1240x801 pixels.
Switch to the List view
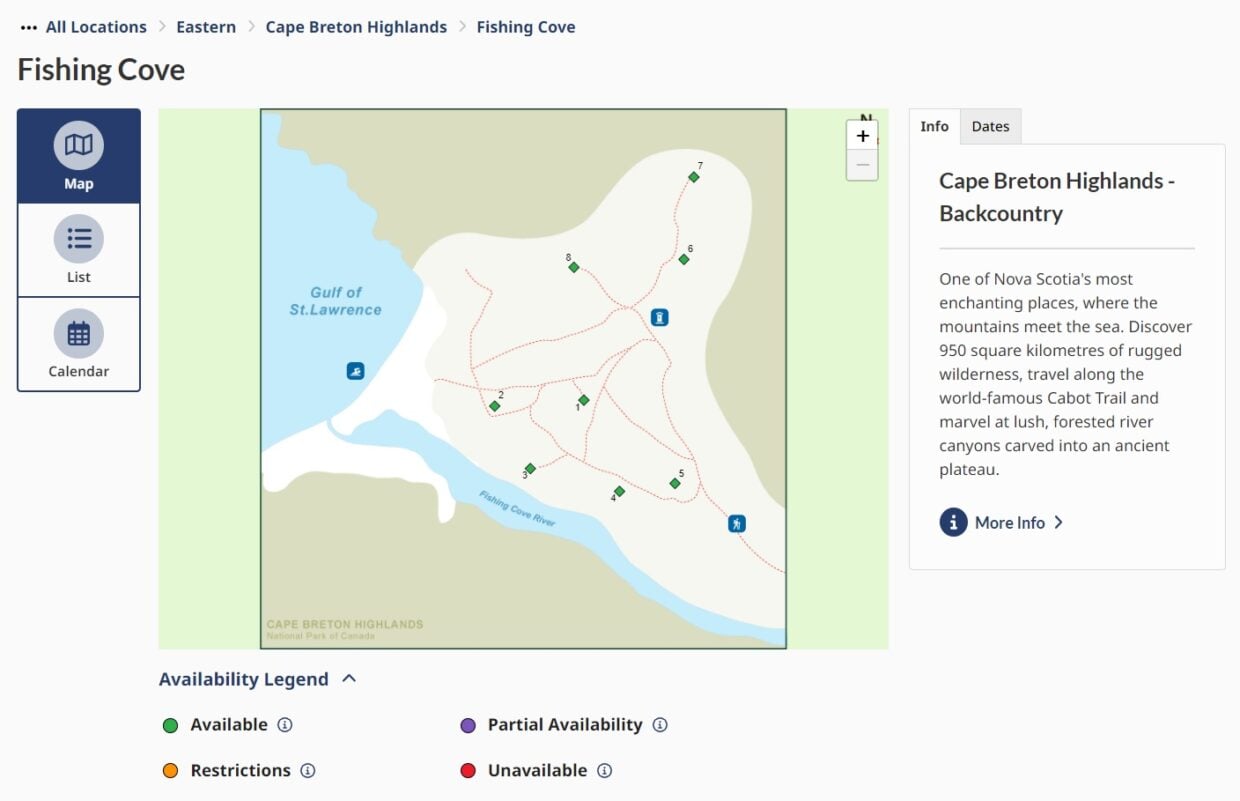click(78, 250)
